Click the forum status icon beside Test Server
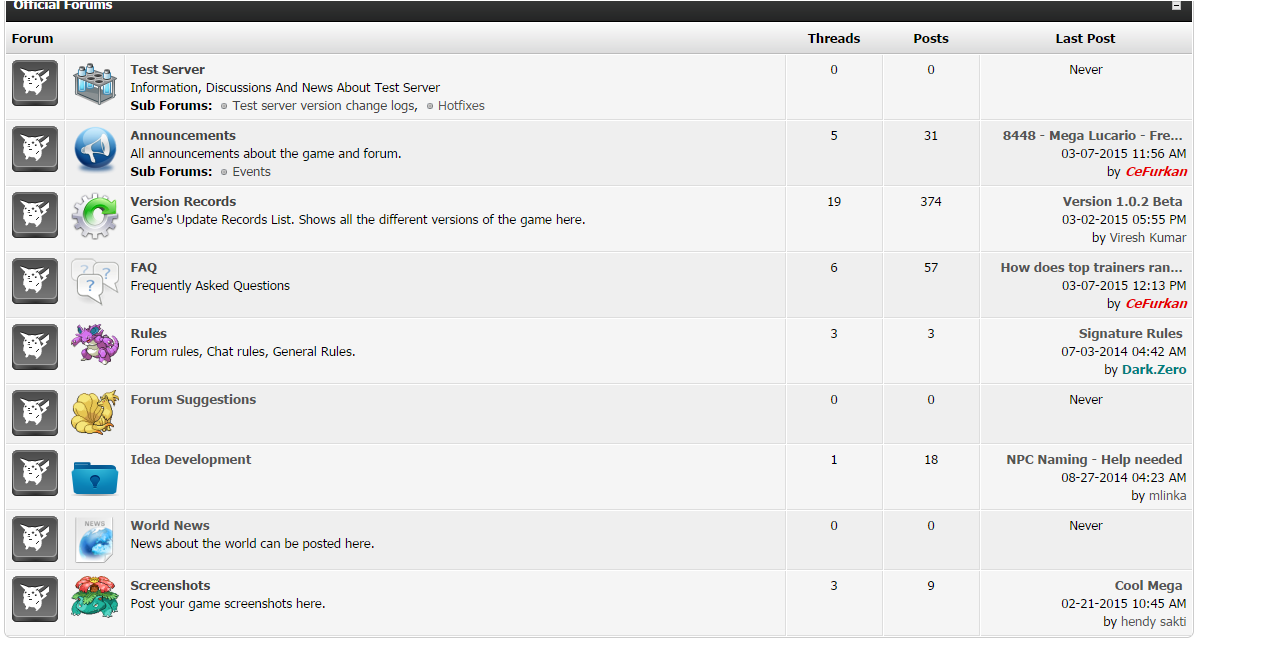 35,83
